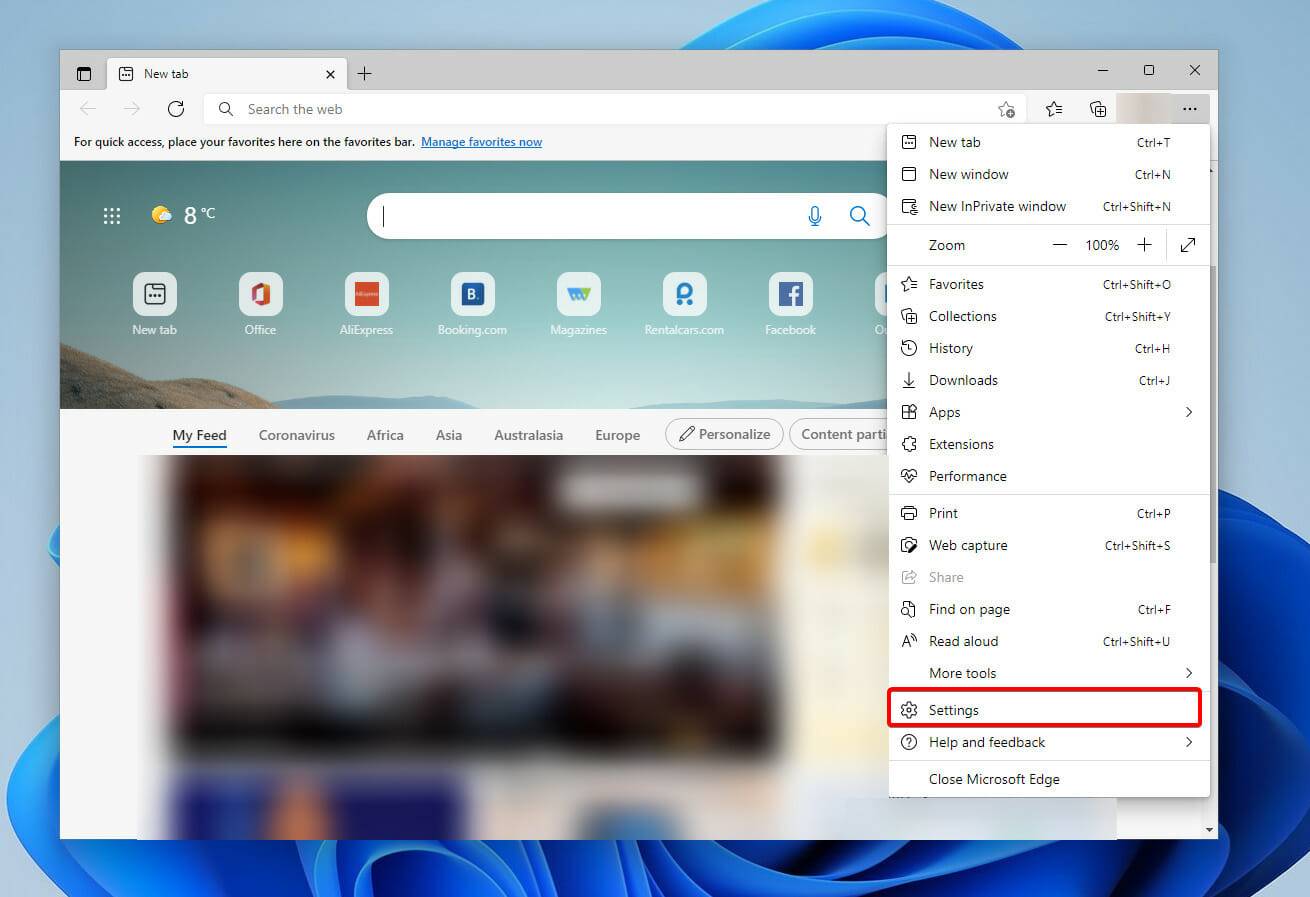Viewport: 1310px width, 897px height.
Task: Choose Close Microsoft Edge
Action: tap(1048, 779)
